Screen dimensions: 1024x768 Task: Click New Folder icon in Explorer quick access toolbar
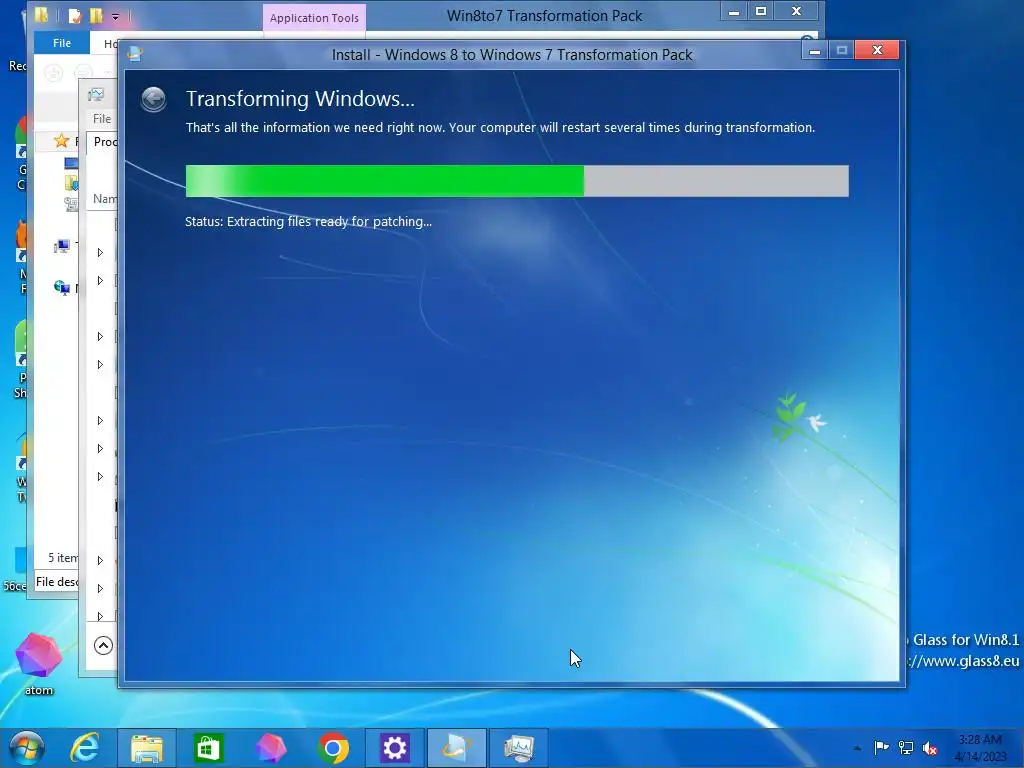pos(96,15)
